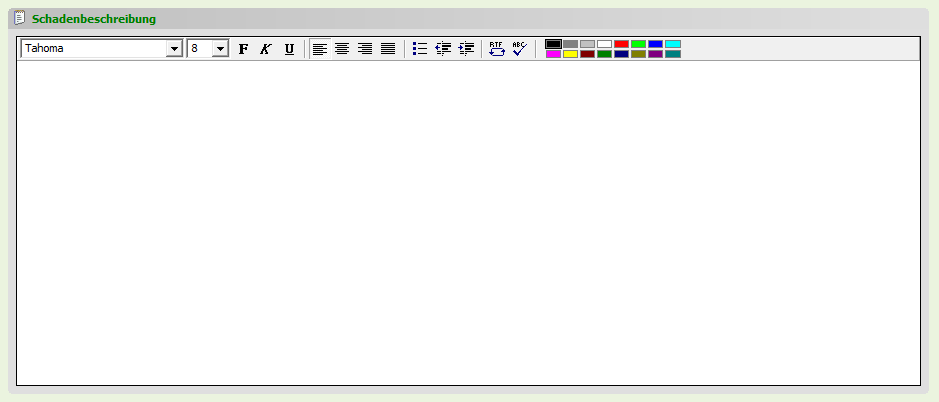Screen dimensions: 939x402
Task: Select the blue color swatch
Action: [656, 44]
